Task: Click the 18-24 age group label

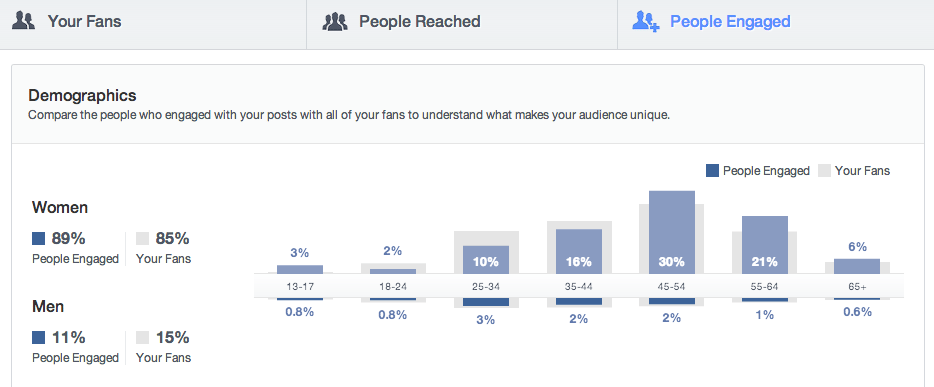Action: pyautogui.click(x=393, y=286)
